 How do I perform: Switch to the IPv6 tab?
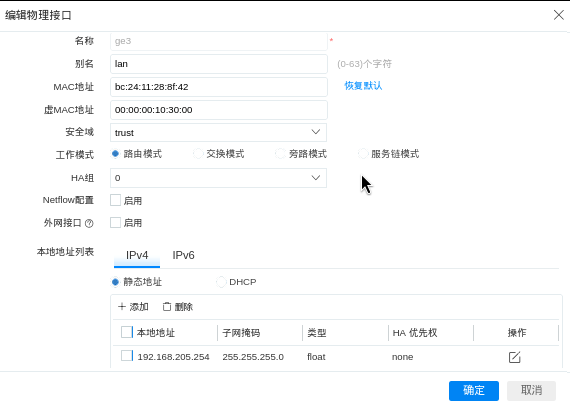pyautogui.click(x=183, y=255)
